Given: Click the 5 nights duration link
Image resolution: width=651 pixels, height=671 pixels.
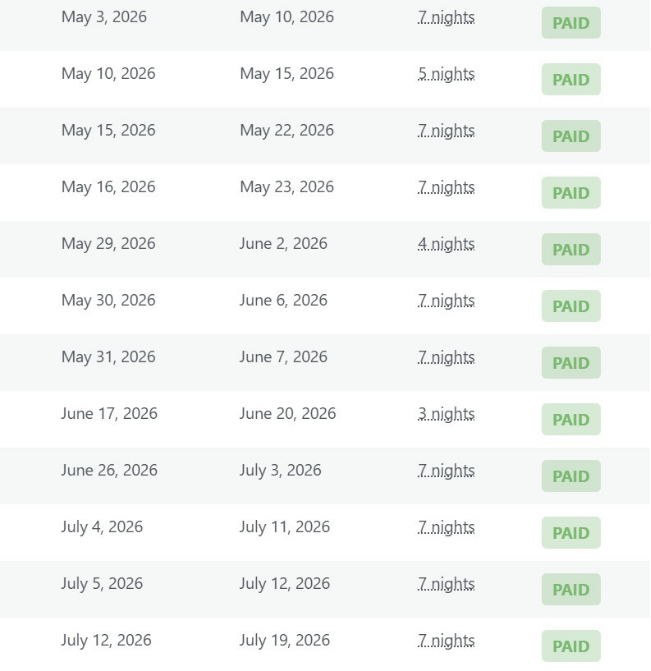Looking at the screenshot, I should point(446,74).
